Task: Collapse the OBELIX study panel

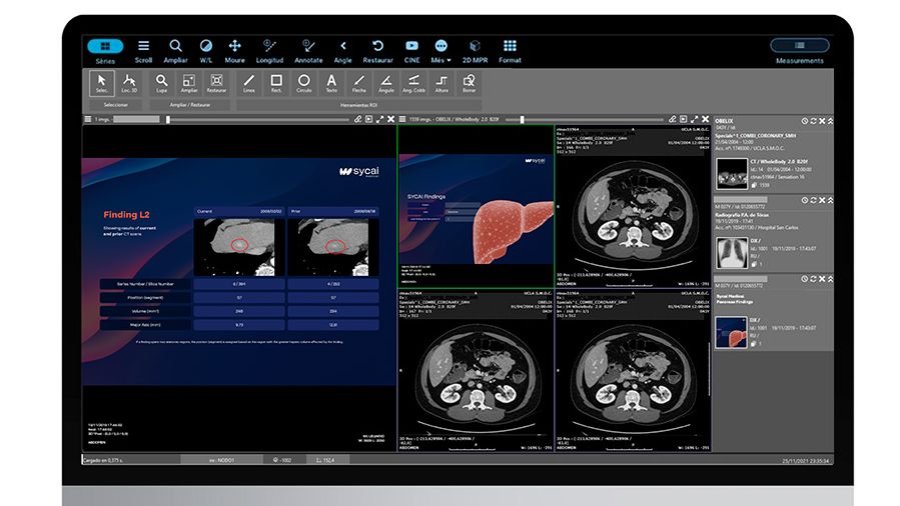Action: click(x=830, y=121)
